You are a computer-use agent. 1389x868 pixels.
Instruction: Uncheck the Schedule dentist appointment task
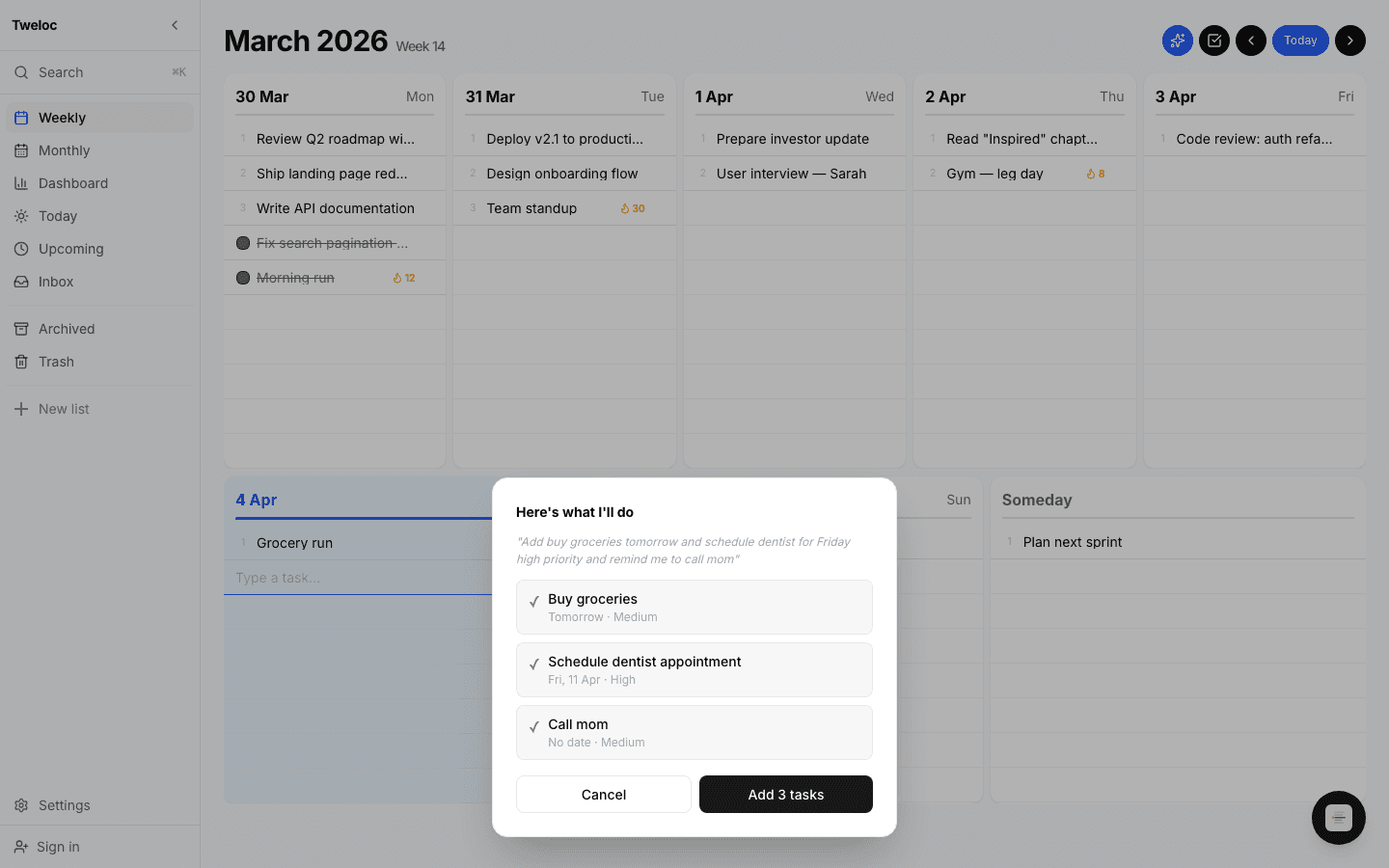tap(534, 664)
